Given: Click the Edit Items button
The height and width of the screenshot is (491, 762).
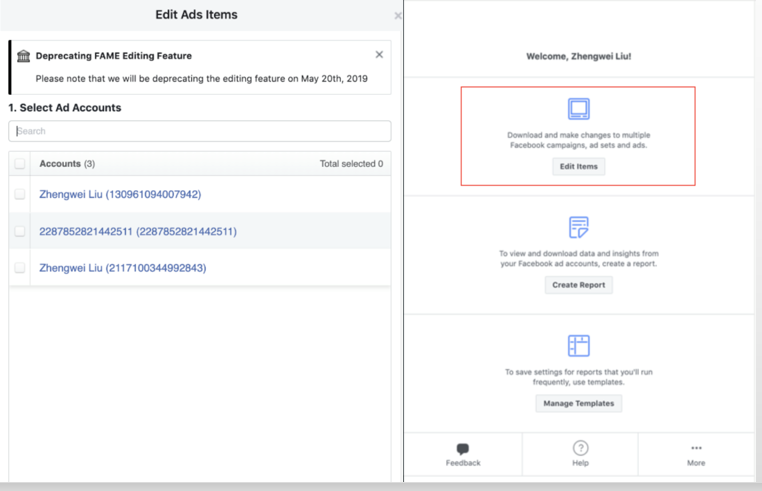Looking at the screenshot, I should coord(578,166).
